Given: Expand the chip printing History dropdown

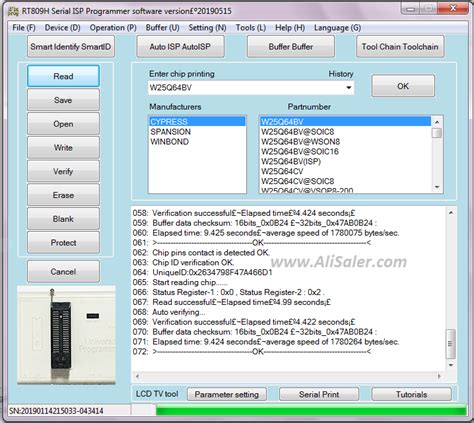Looking at the screenshot, I should tap(349, 88).
